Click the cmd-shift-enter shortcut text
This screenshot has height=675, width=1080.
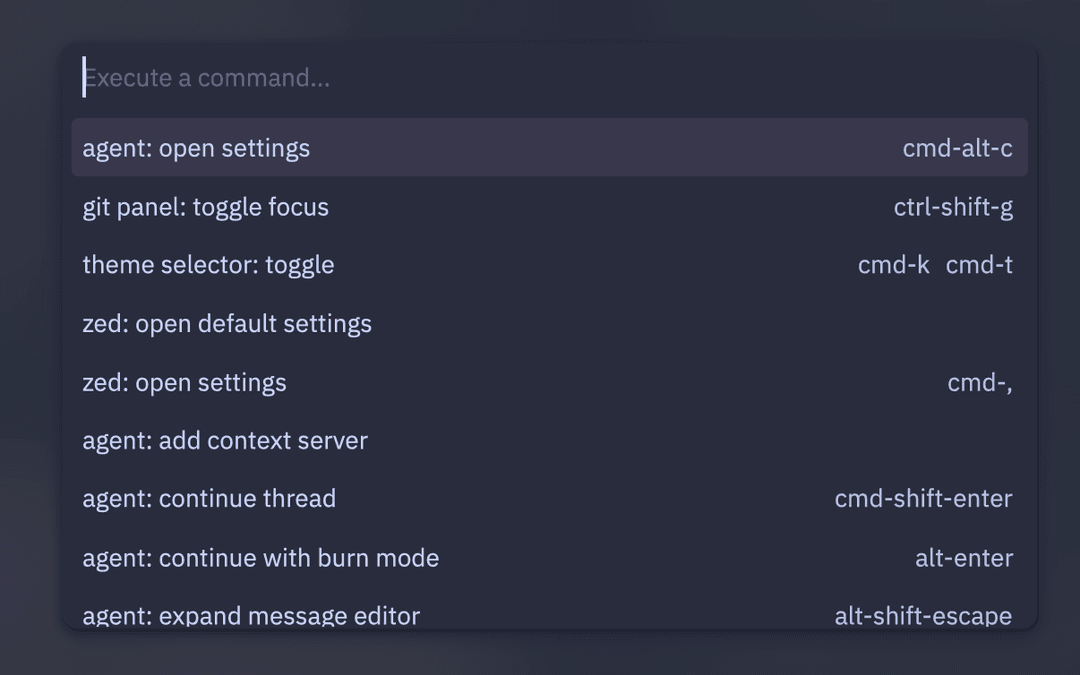point(924,498)
